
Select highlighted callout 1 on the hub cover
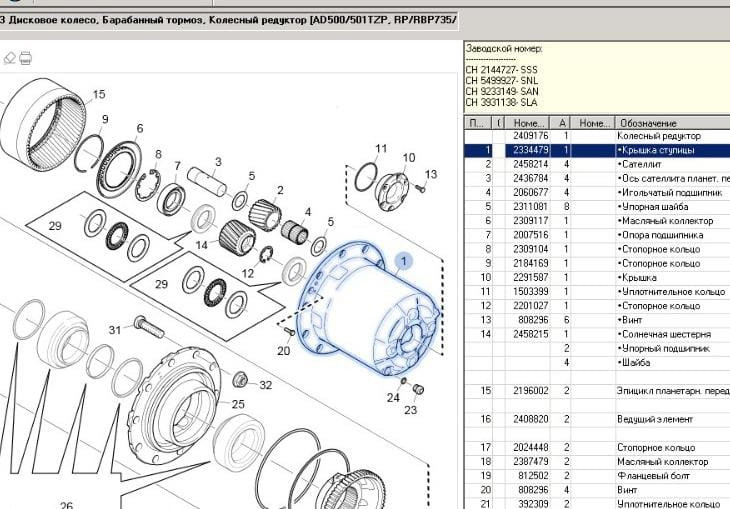pos(404,262)
